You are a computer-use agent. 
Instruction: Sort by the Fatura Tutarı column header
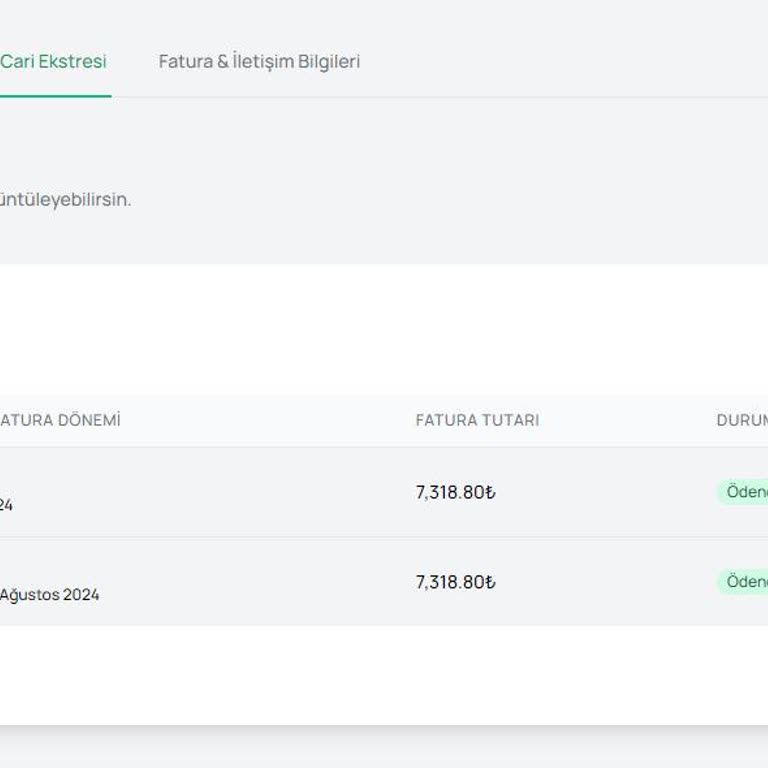(x=477, y=420)
